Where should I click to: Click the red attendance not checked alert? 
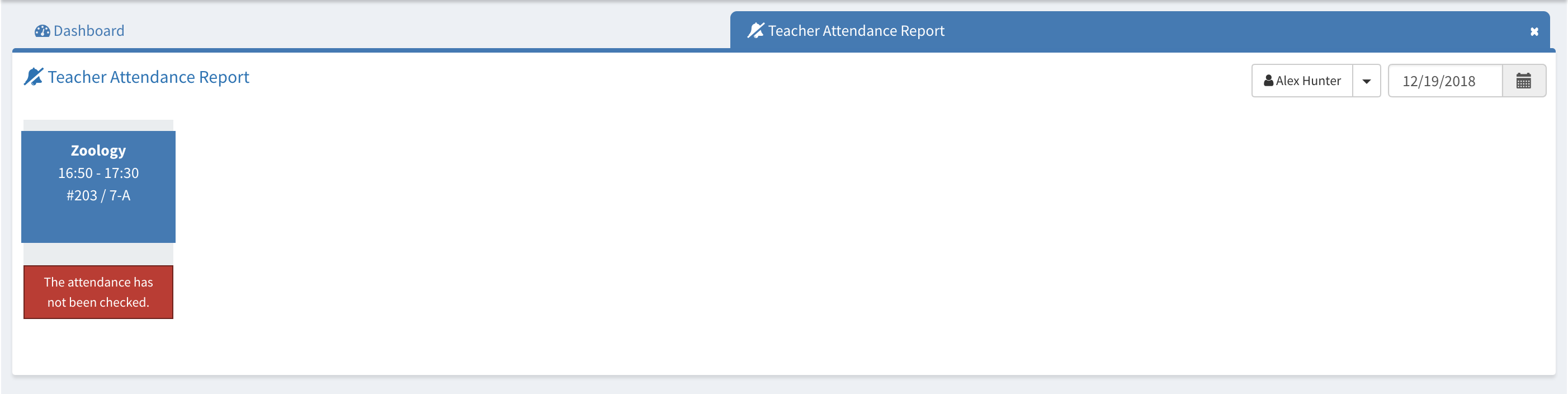(98, 292)
